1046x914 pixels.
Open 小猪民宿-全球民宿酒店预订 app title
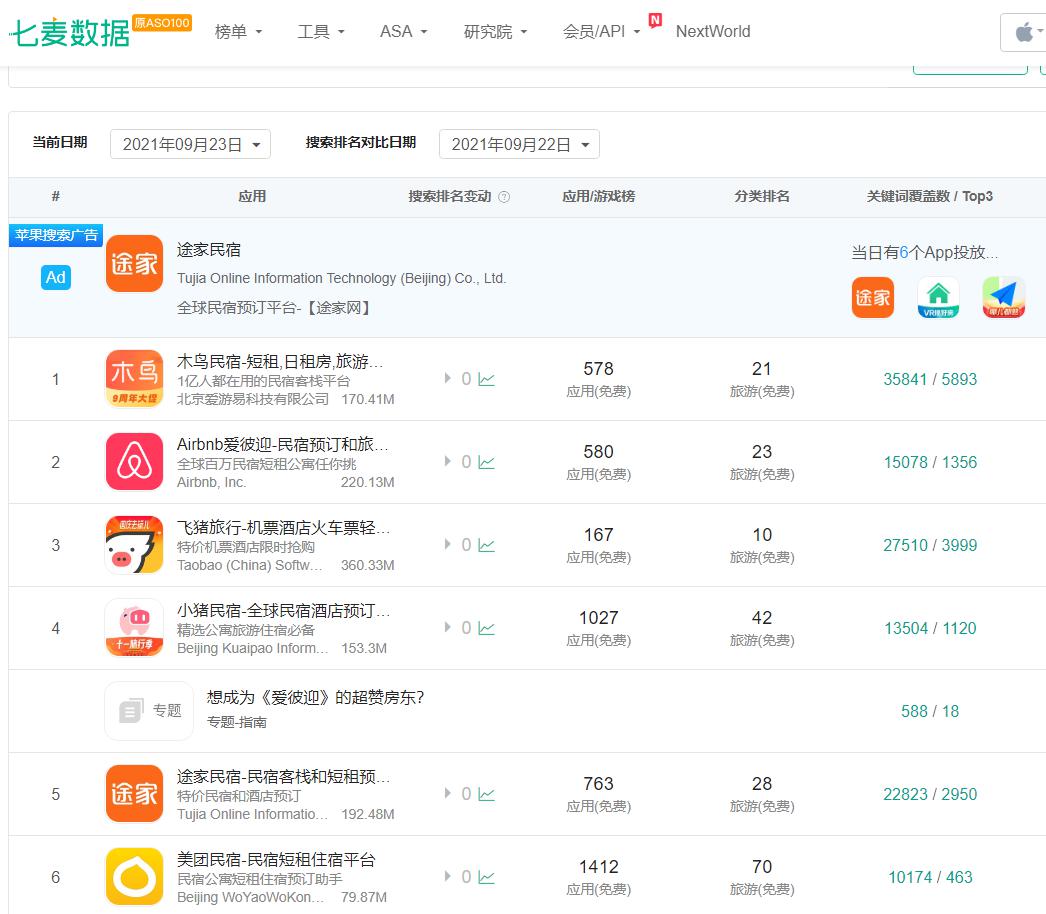click(284, 610)
